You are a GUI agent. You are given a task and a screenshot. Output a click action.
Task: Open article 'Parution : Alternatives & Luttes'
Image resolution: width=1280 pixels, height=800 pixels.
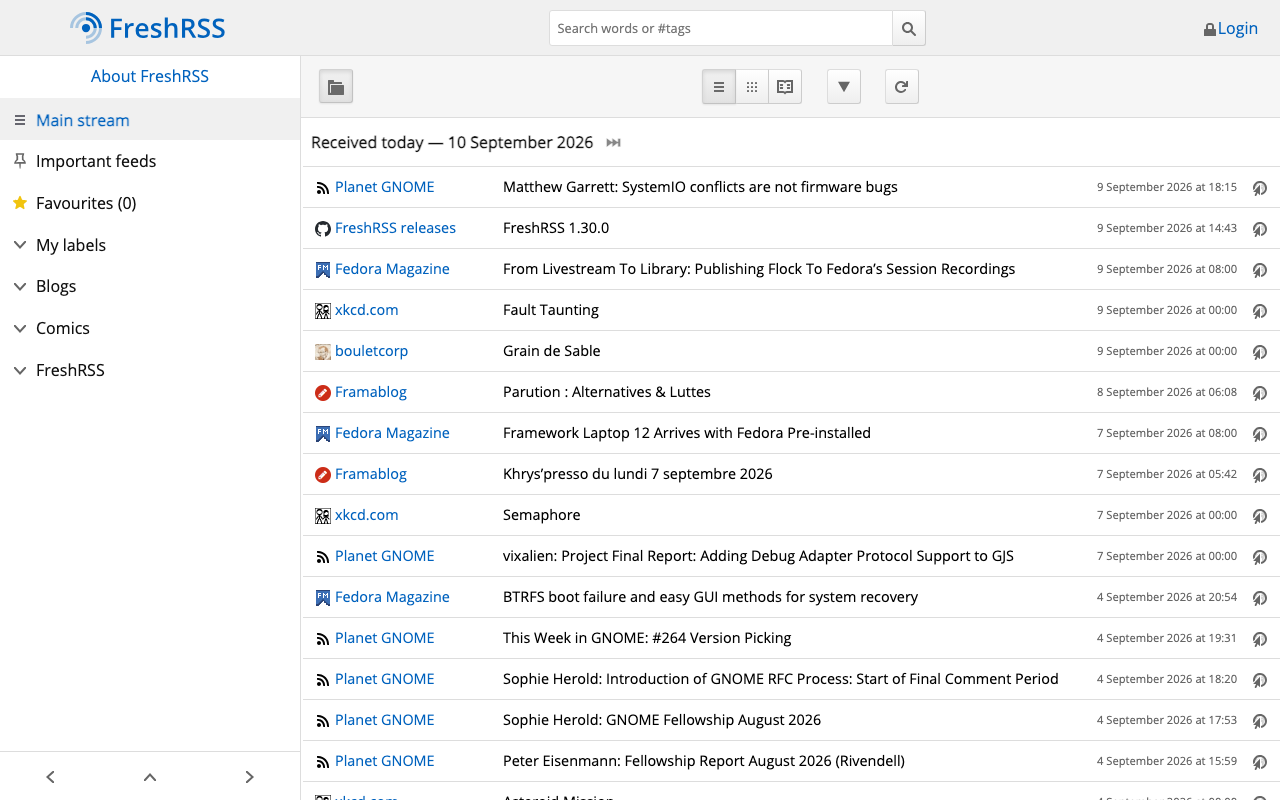click(x=607, y=392)
